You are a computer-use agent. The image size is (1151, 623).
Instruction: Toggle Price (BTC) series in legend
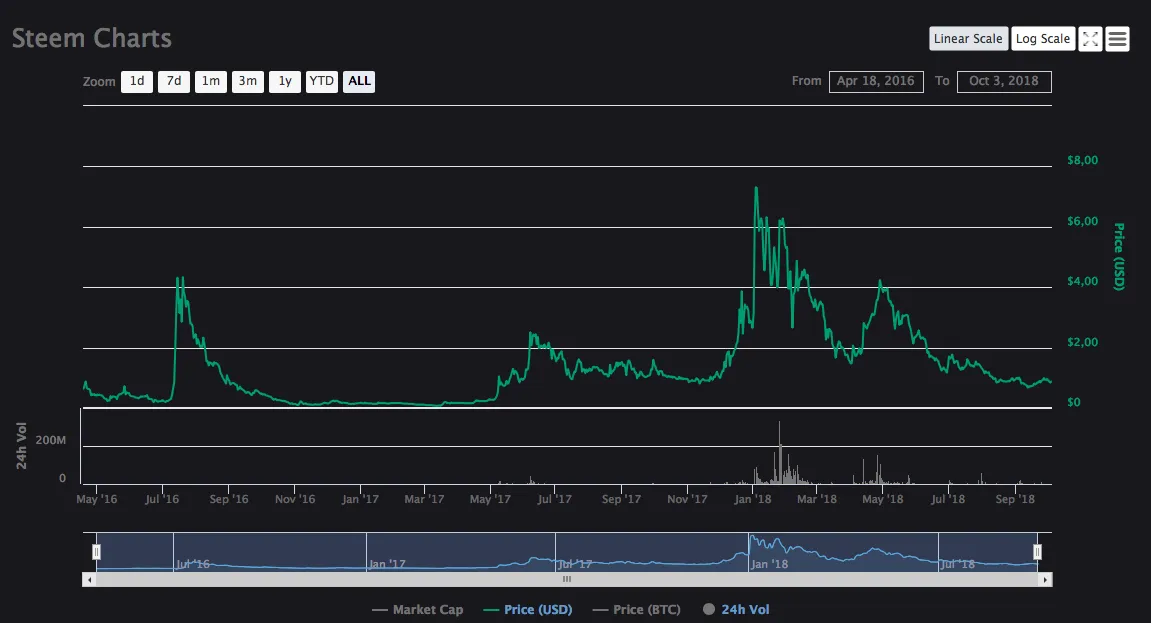636,610
